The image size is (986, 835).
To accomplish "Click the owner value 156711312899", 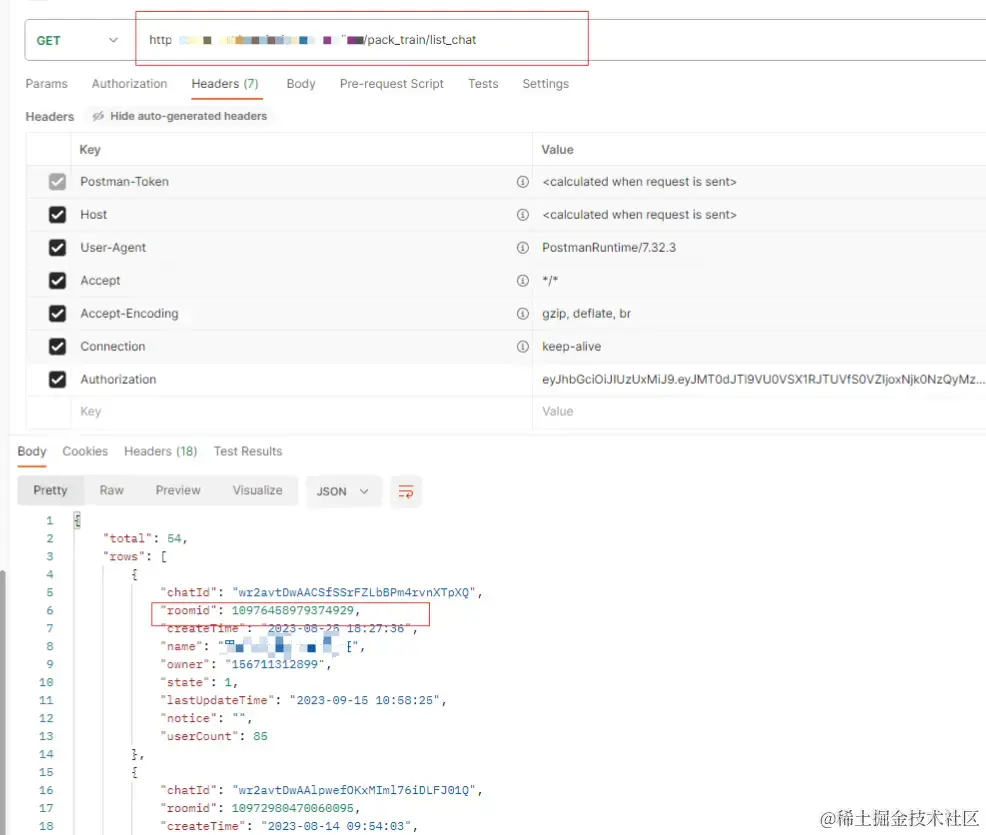I will click(x=275, y=665).
